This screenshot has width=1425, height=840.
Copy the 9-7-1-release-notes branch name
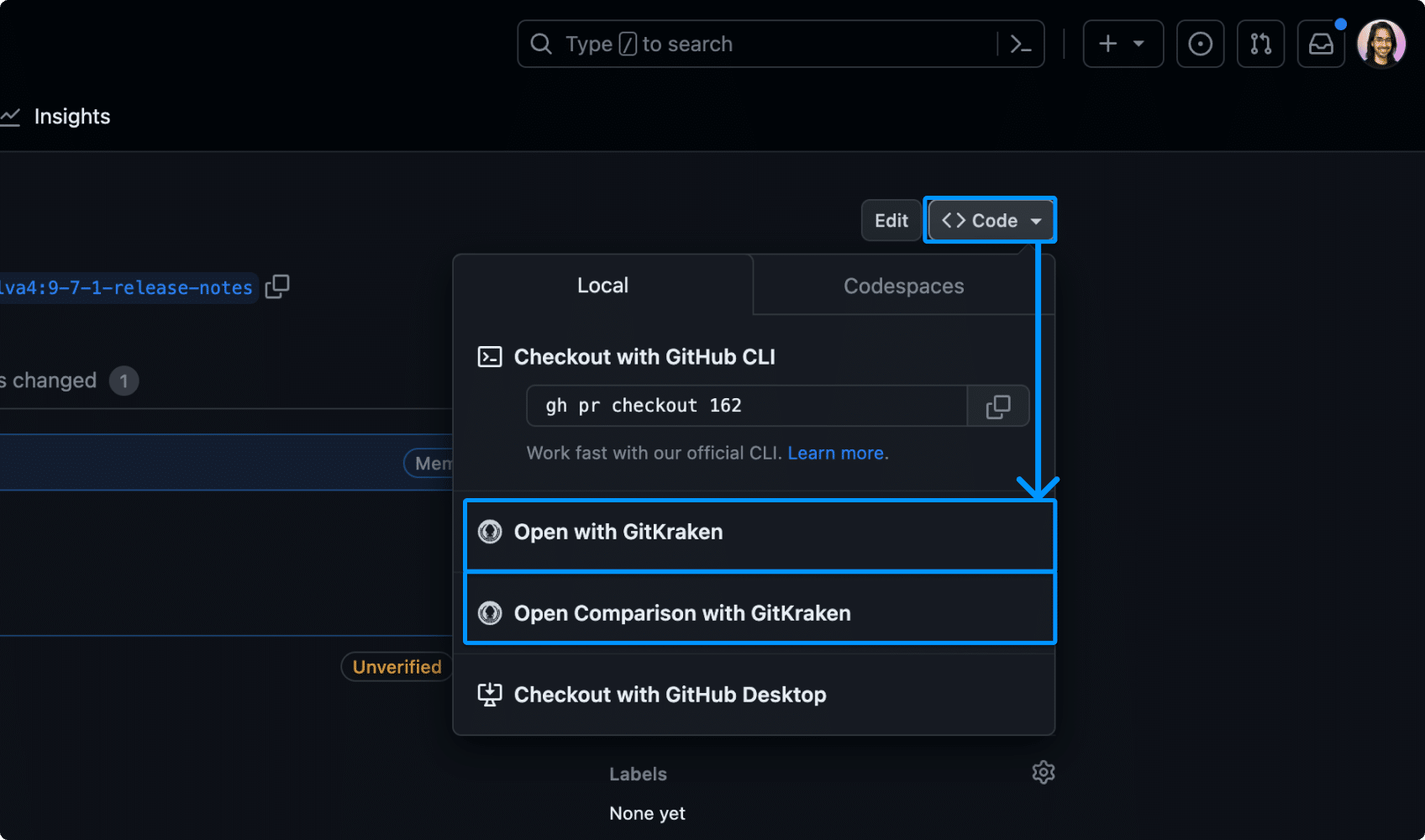(277, 286)
